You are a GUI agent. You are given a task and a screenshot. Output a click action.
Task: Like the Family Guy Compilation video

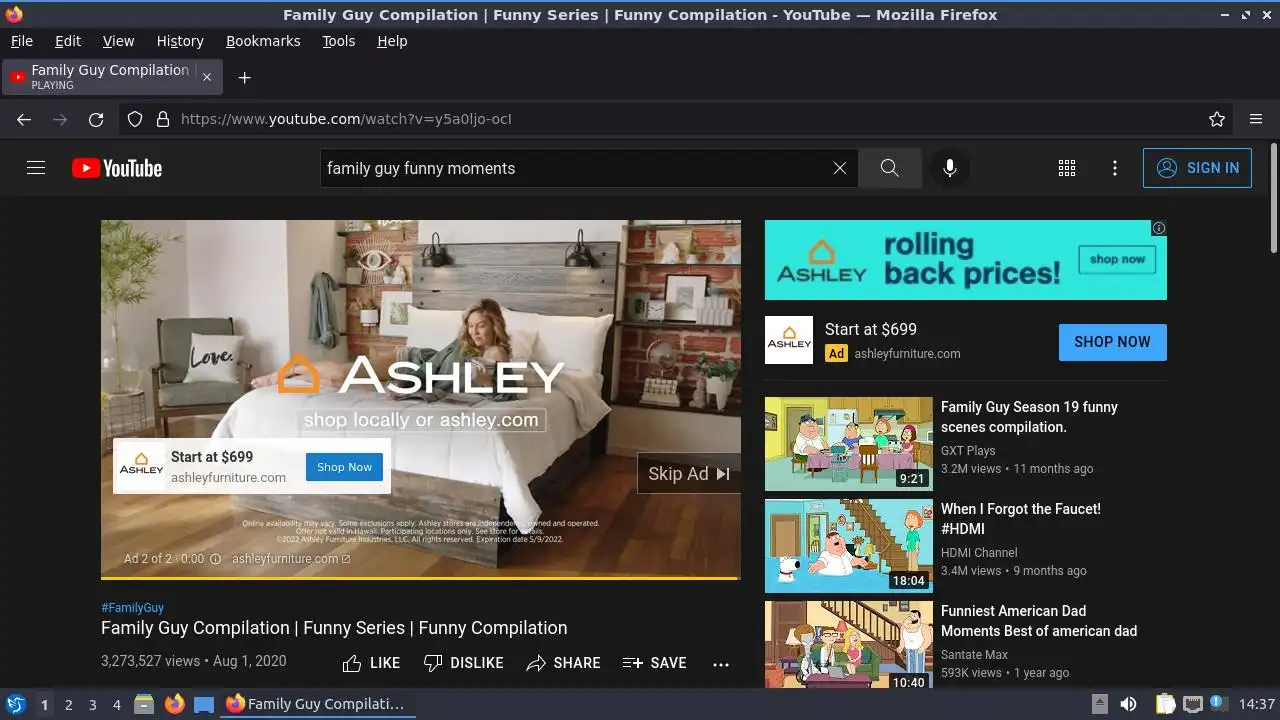click(x=371, y=663)
